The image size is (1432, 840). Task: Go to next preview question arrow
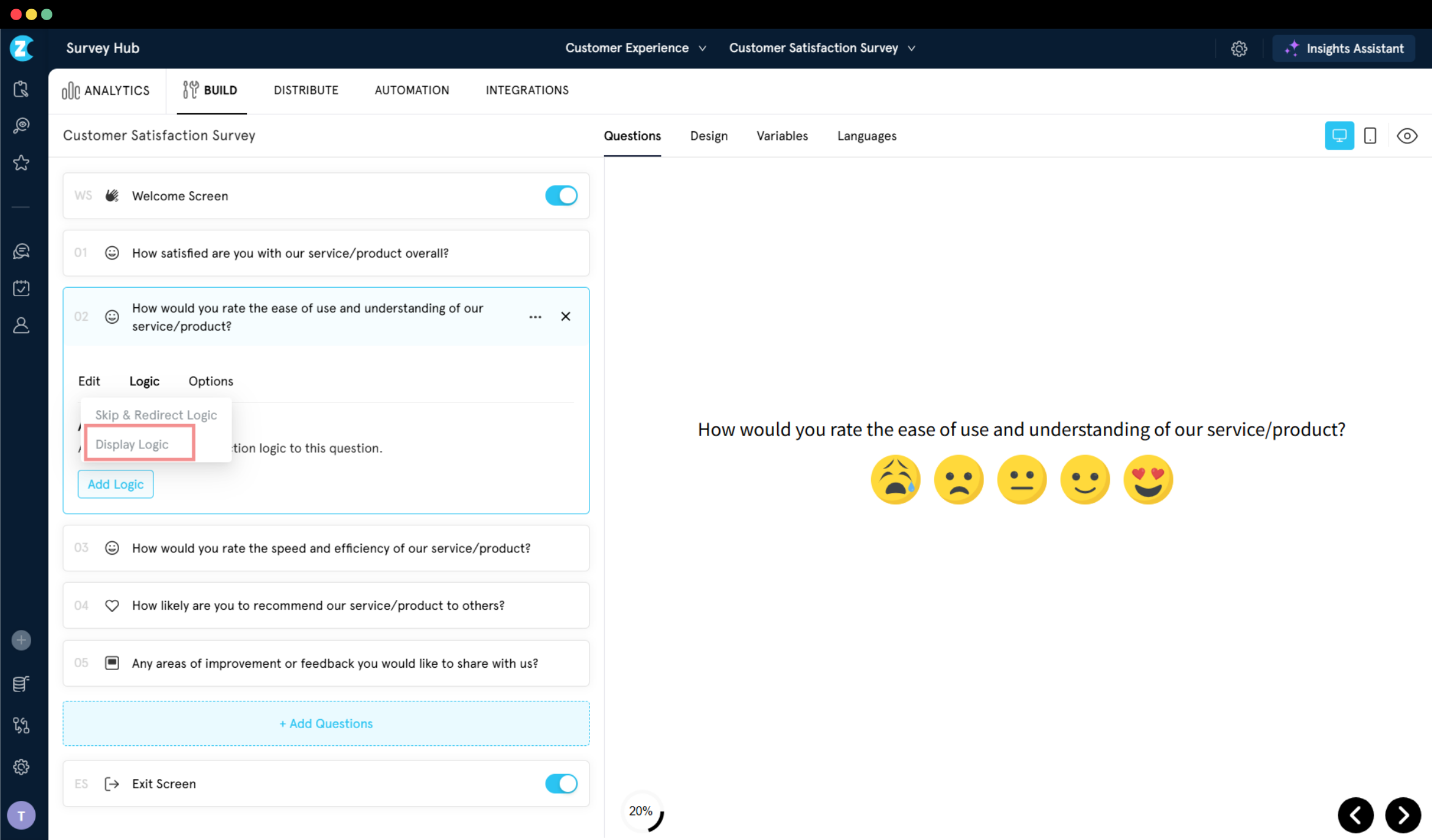[1403, 815]
